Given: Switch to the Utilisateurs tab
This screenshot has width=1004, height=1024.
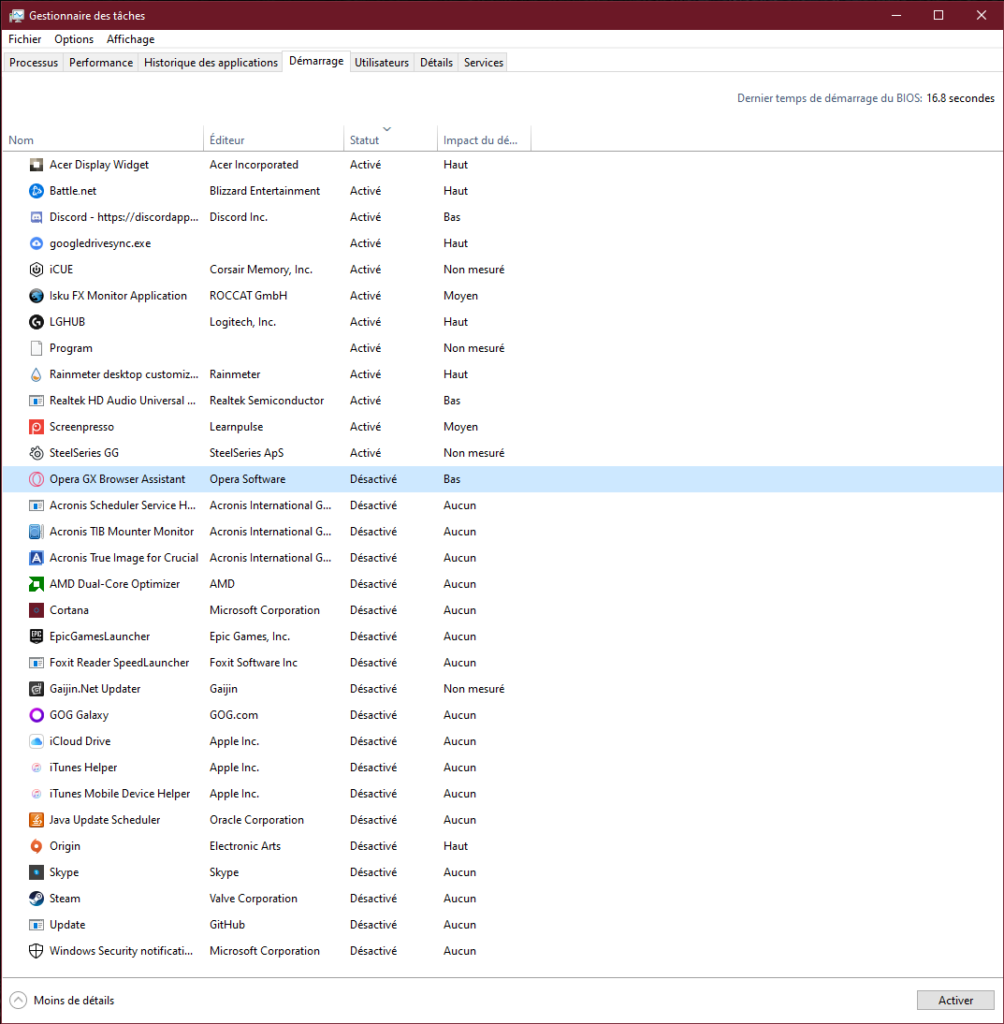Looking at the screenshot, I should click(381, 63).
